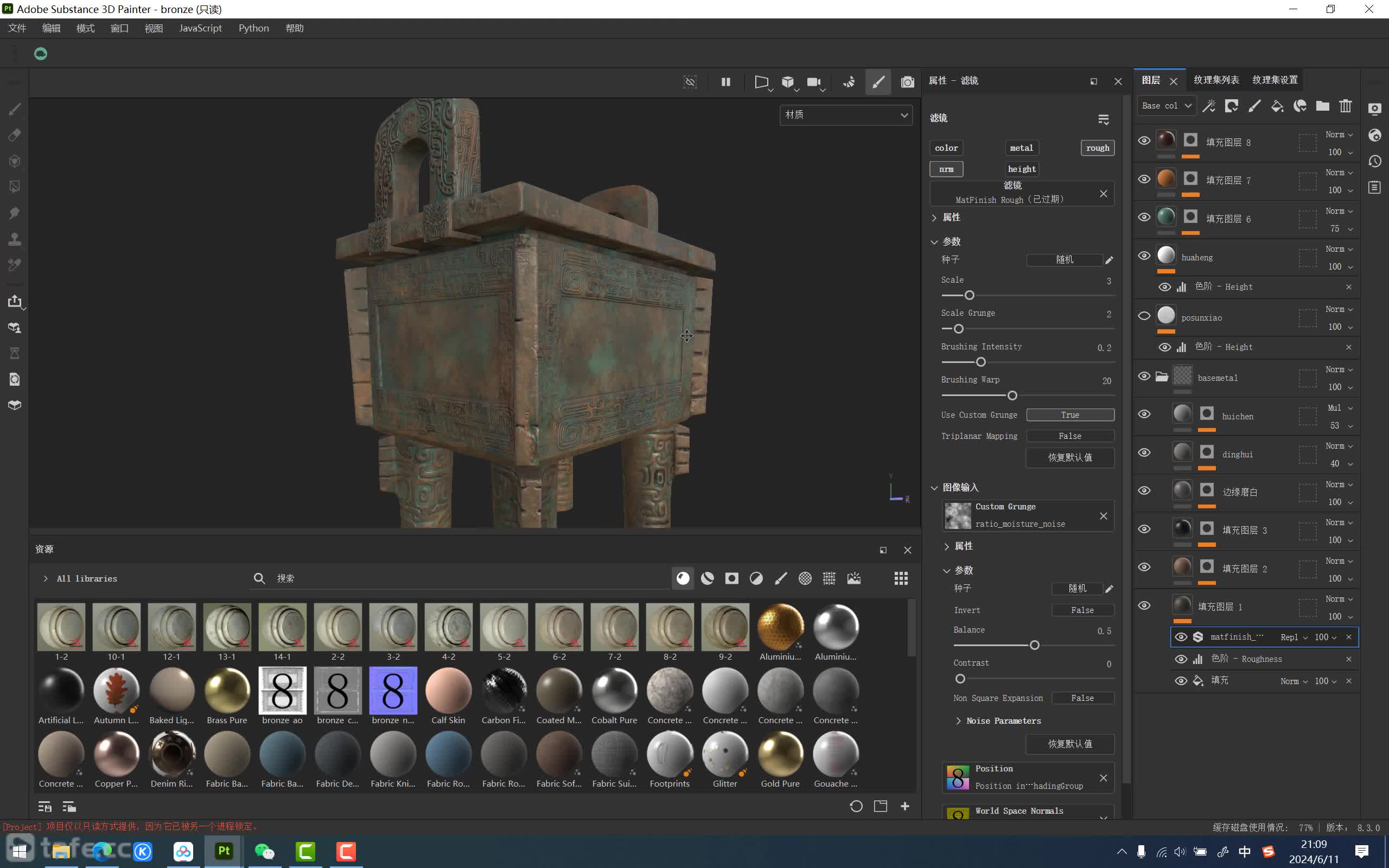Open the 编辑 menu
The width and height of the screenshot is (1389, 868).
click(x=51, y=28)
